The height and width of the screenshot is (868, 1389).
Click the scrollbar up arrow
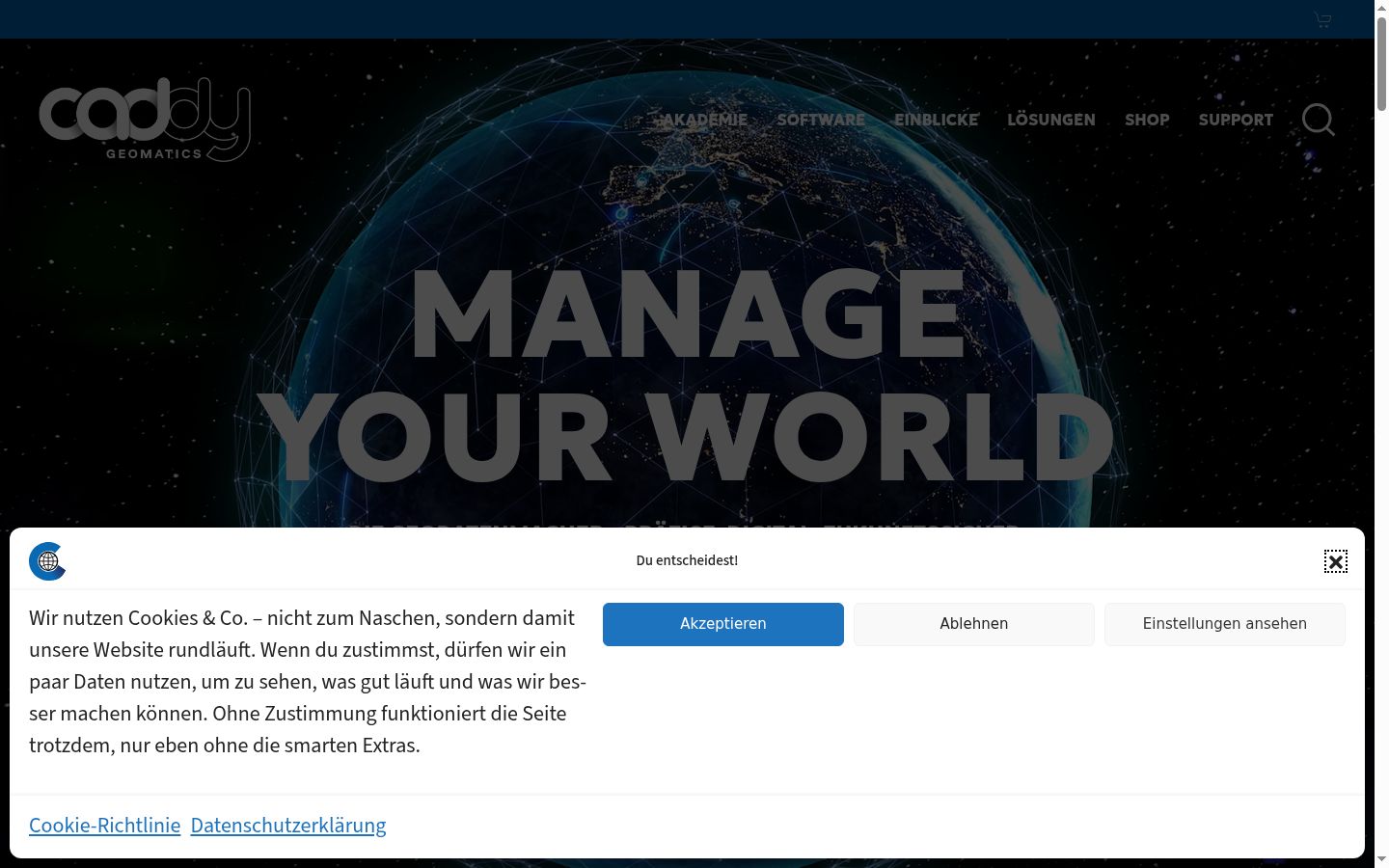point(1381,7)
